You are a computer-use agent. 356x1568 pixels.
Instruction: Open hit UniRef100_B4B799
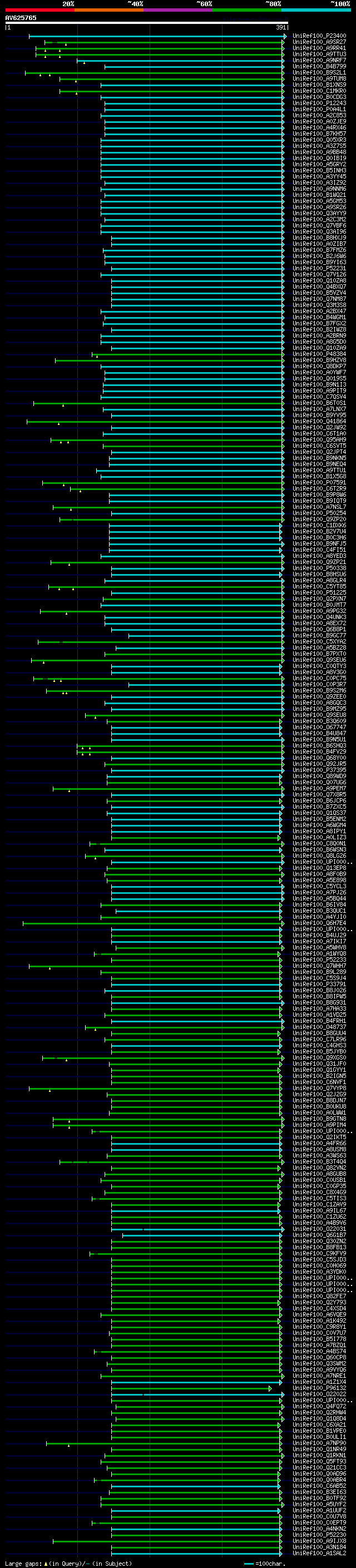pos(319,67)
